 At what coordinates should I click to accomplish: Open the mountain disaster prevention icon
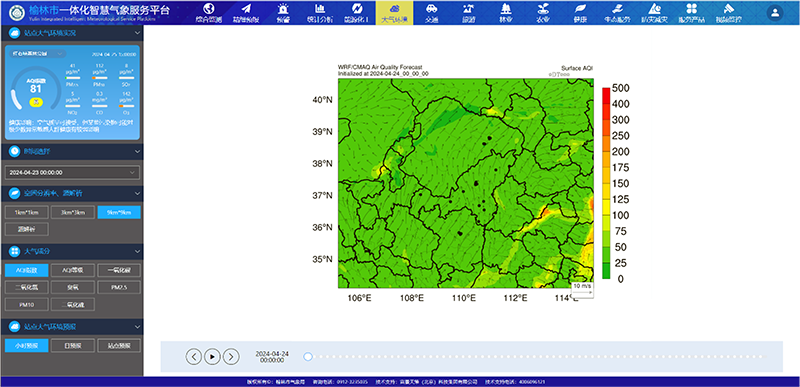(655, 9)
